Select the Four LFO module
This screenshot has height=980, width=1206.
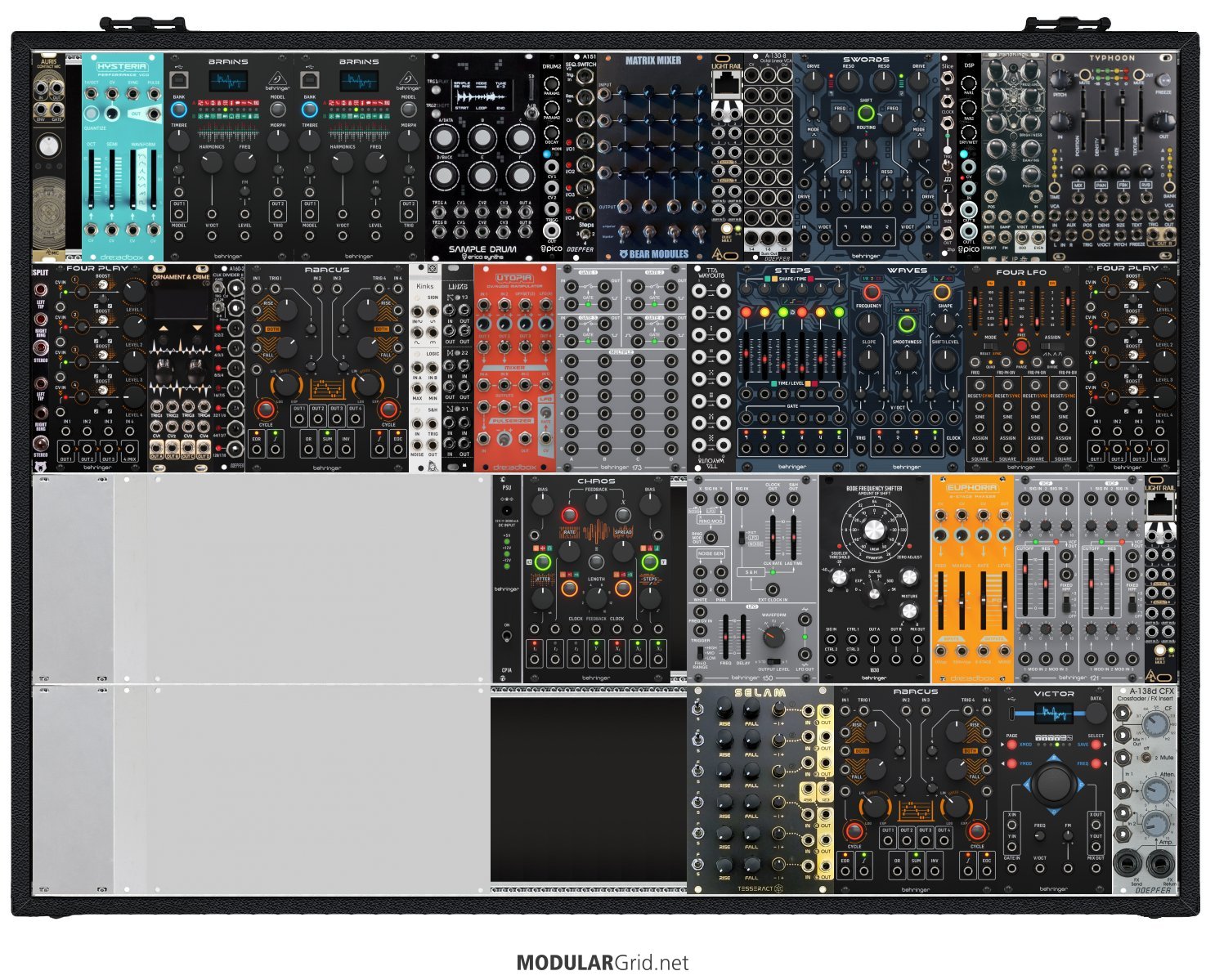1022,368
